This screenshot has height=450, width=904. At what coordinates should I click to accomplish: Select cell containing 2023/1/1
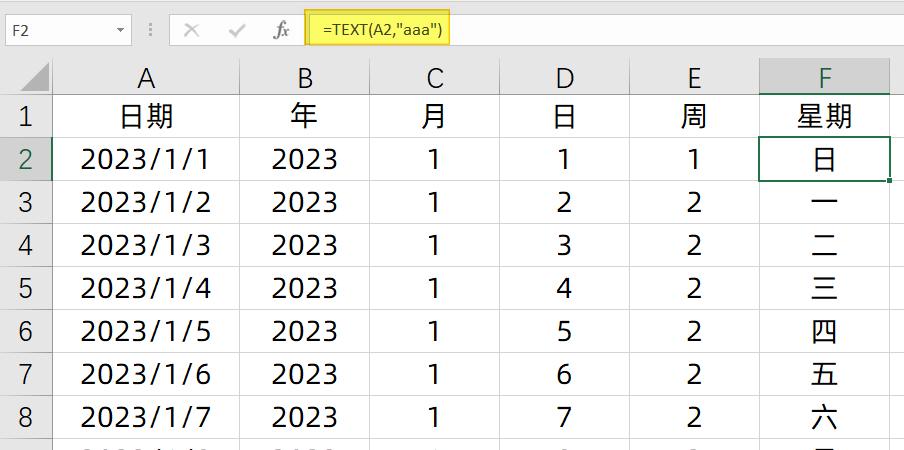[146, 159]
